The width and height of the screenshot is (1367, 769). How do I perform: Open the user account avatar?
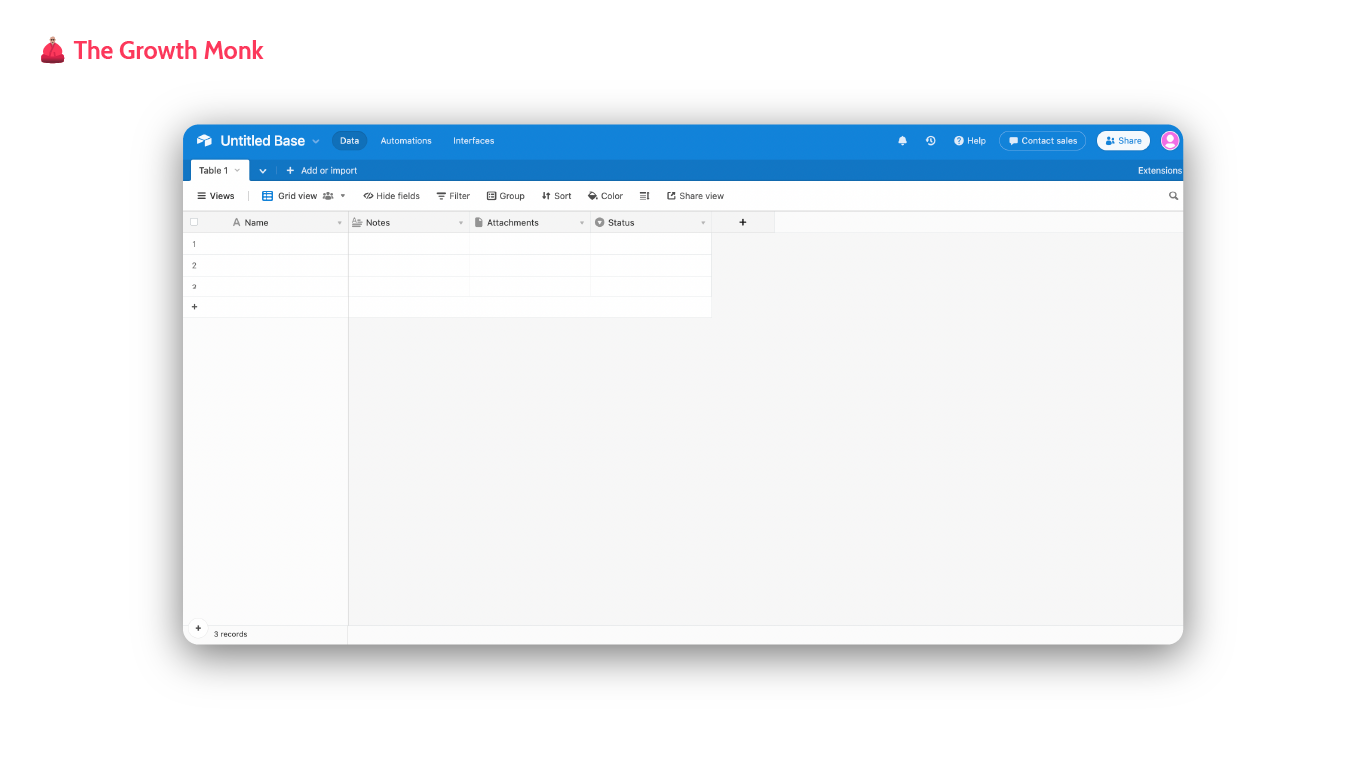[1170, 141]
